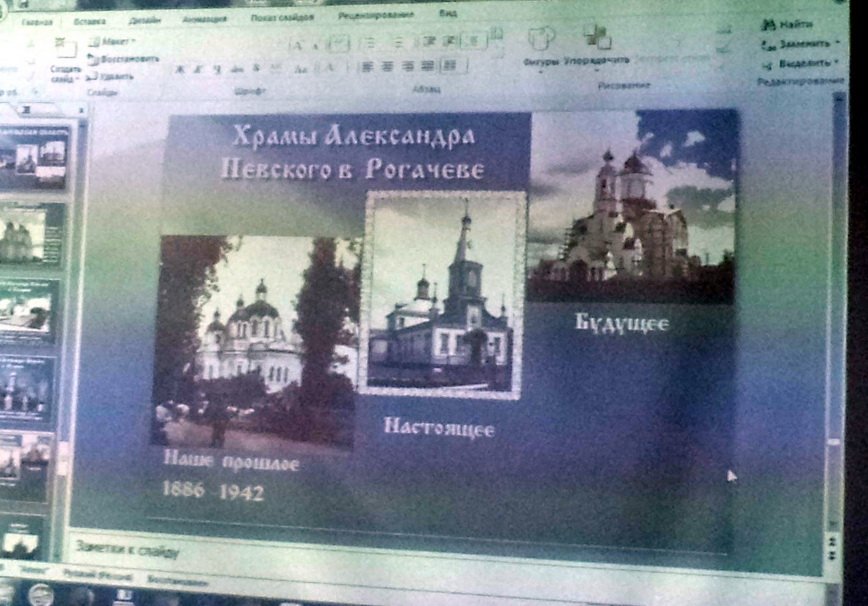Click the Arrange (Упорядочить) icon

[597, 38]
